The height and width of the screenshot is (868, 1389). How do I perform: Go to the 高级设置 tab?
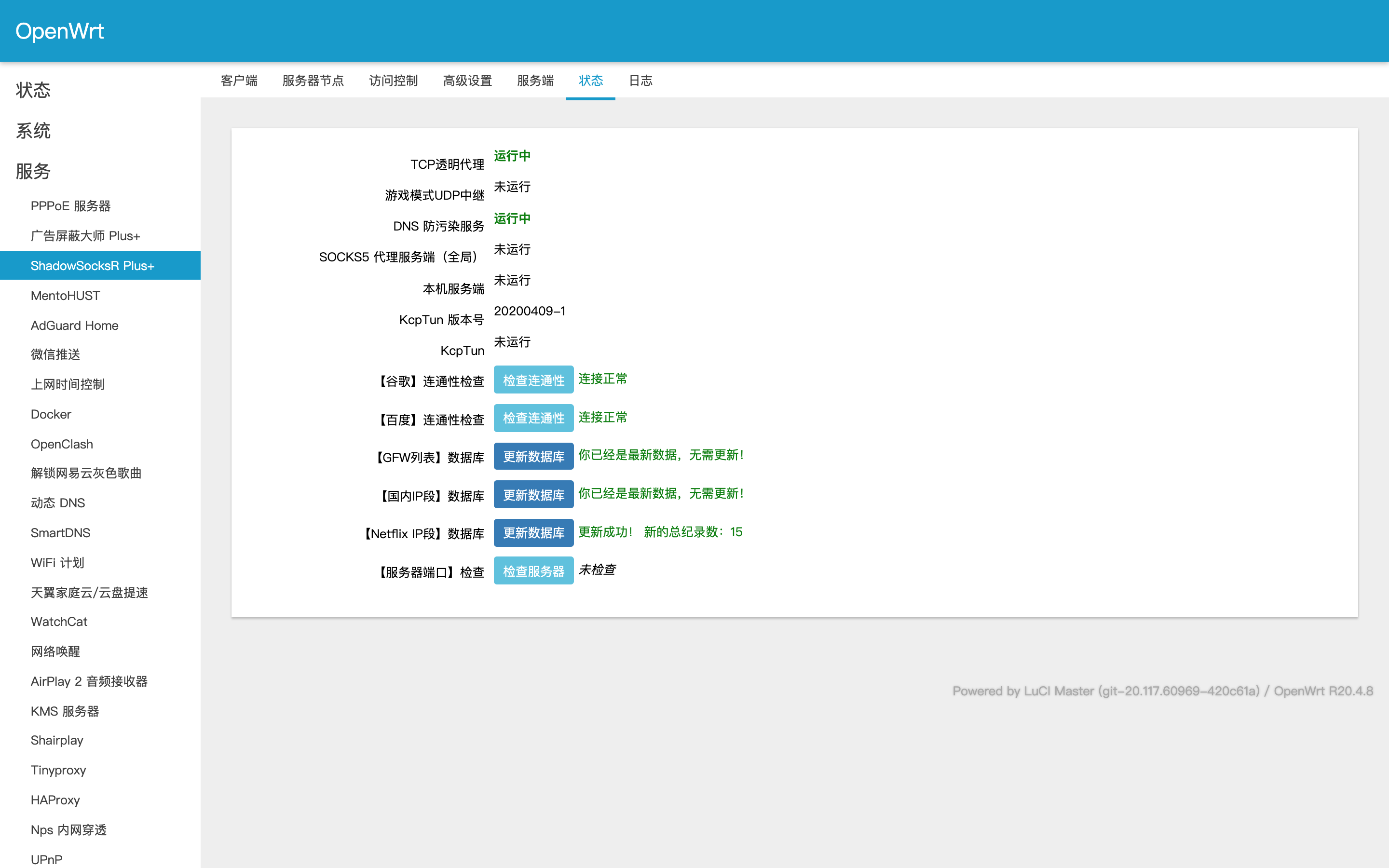point(467,81)
